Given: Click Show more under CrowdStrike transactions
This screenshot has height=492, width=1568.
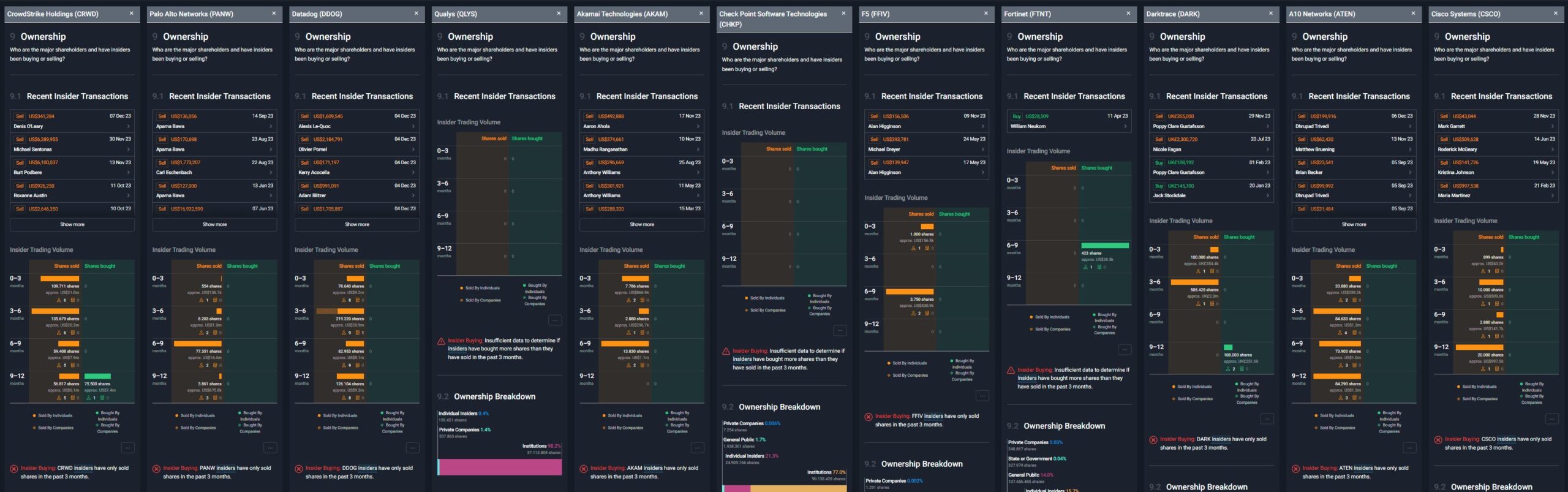Looking at the screenshot, I should tap(72, 225).
